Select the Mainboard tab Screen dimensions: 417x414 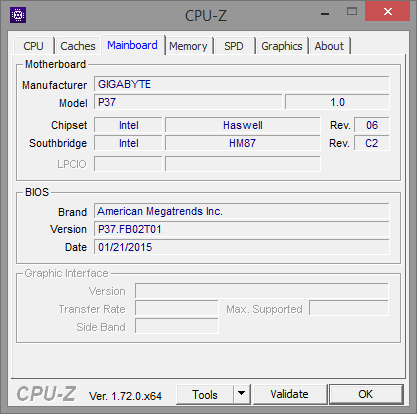[132, 45]
